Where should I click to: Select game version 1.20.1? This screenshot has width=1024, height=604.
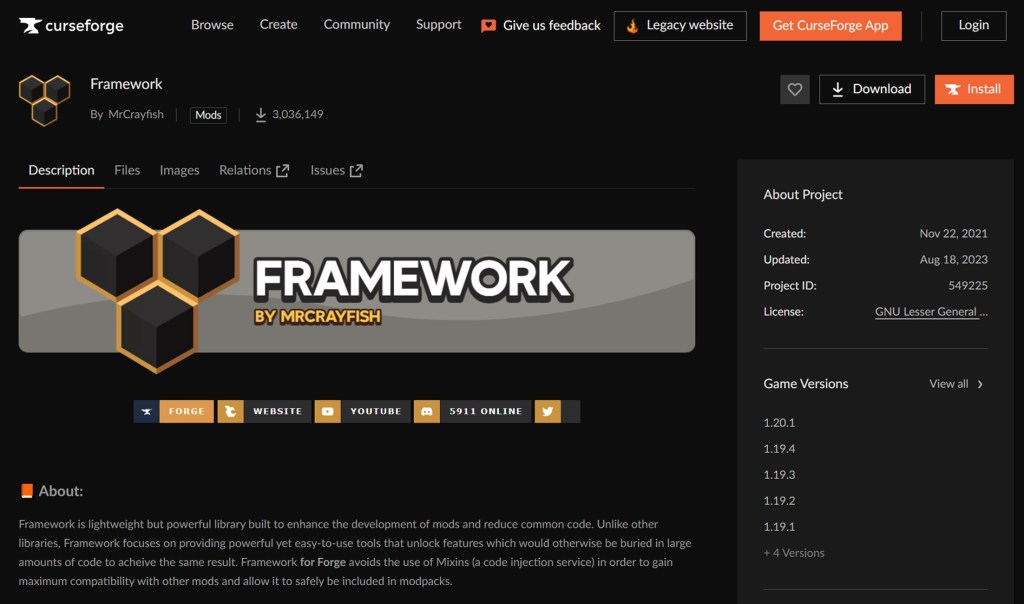click(x=779, y=422)
